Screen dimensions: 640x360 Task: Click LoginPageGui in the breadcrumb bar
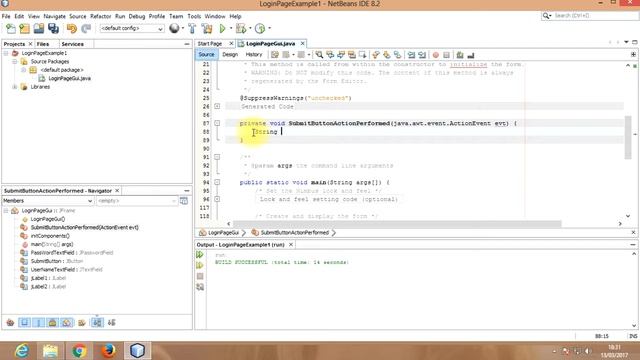[223, 233]
